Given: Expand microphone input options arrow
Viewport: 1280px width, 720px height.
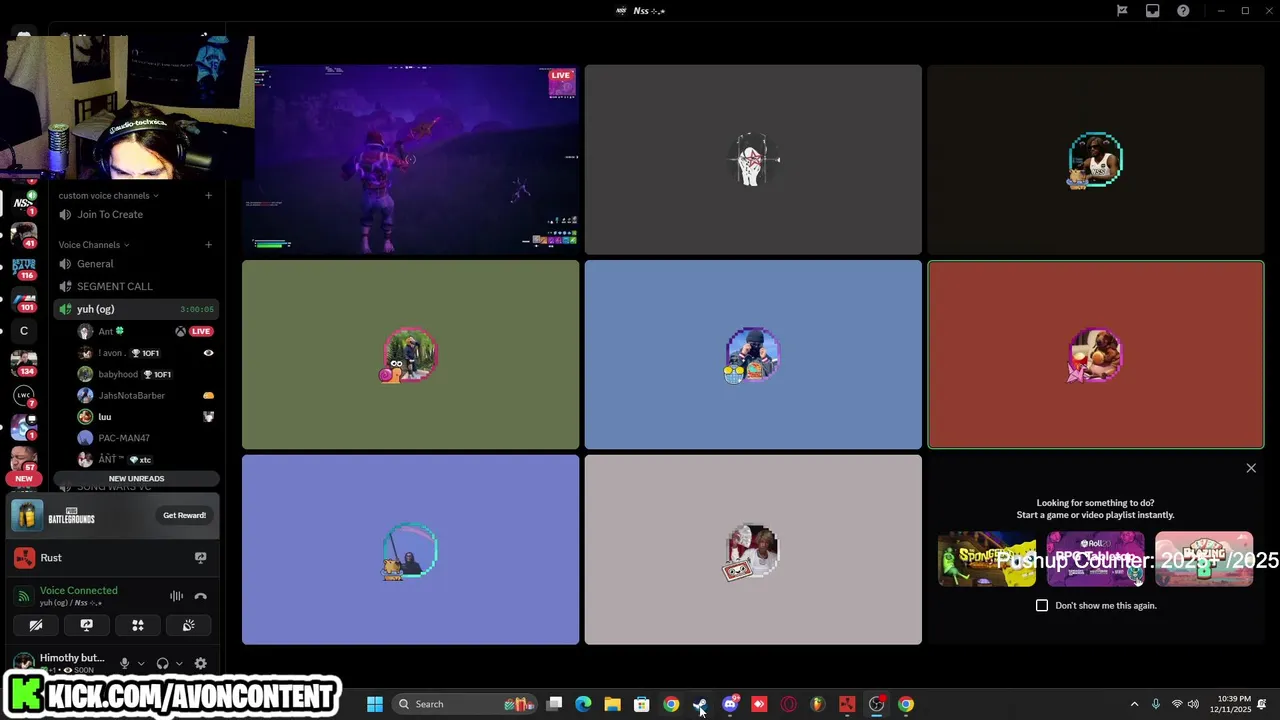Looking at the screenshot, I should 141,663.
